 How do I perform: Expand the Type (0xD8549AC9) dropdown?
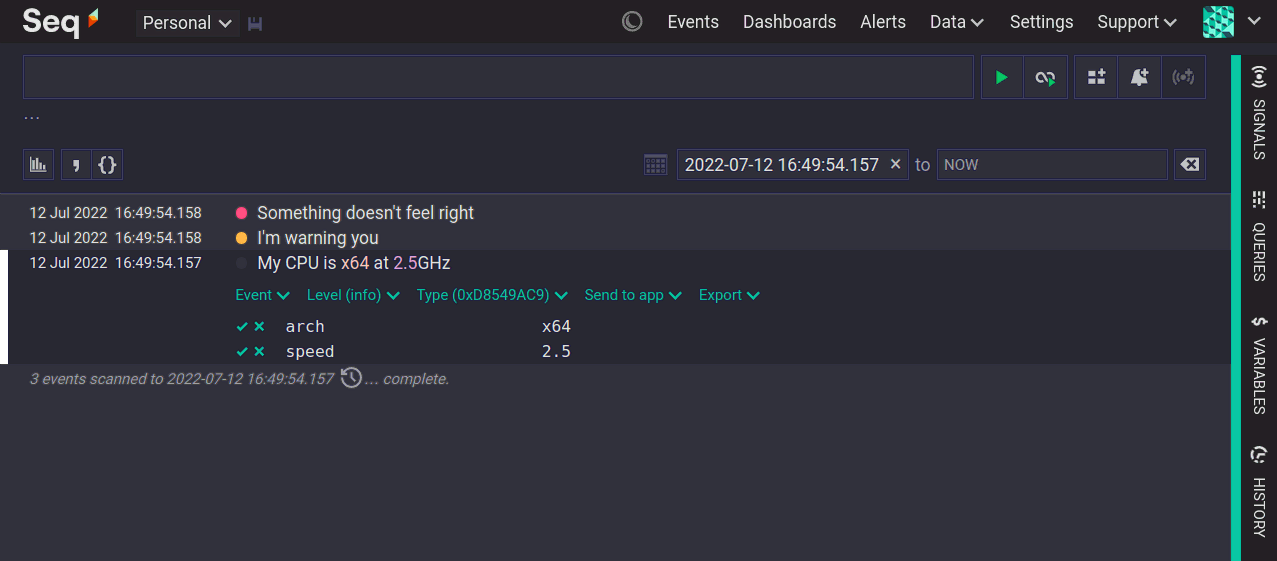[x=492, y=295]
